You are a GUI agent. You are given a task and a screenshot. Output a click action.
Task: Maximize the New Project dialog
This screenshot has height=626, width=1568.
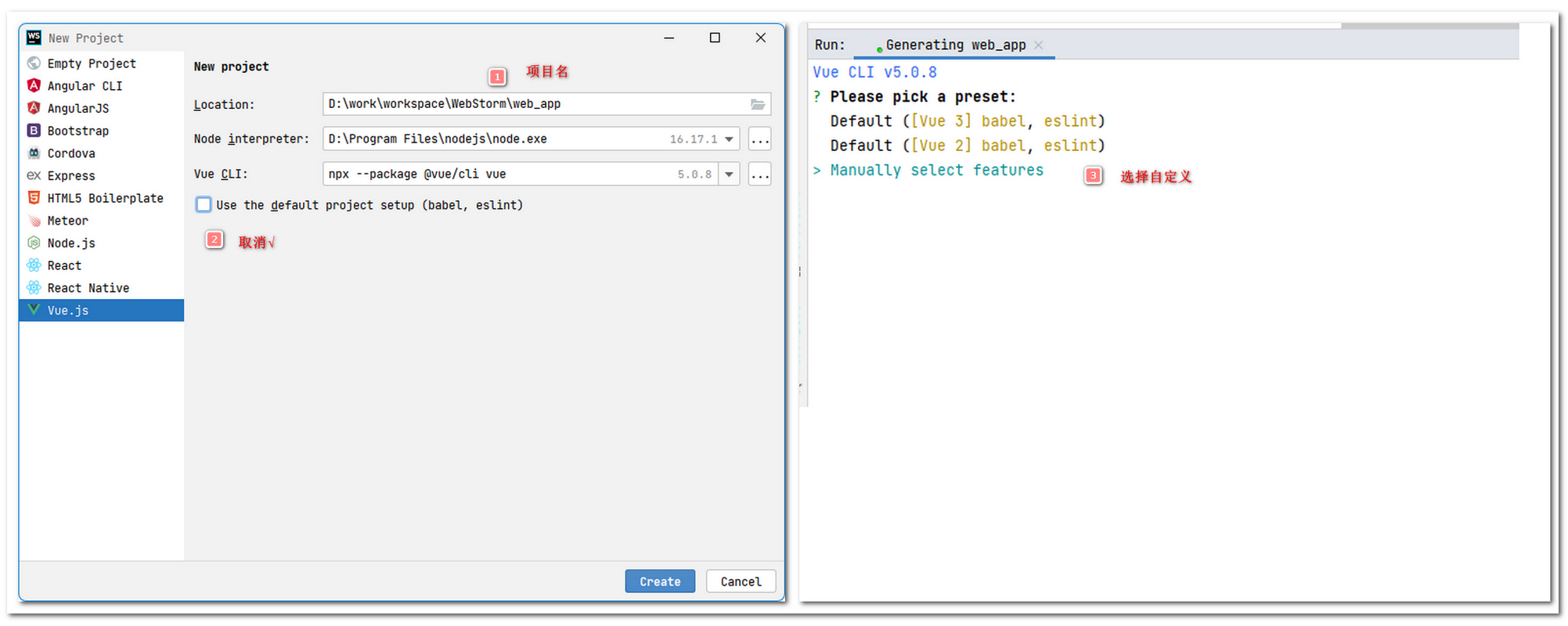point(715,38)
